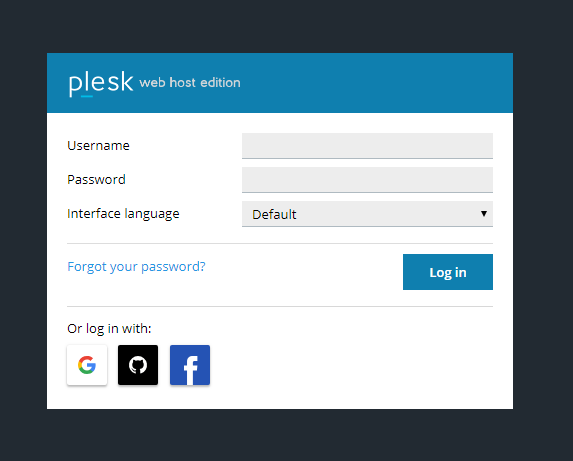The width and height of the screenshot is (573, 461).
Task: Click the Password label
Action: [x=96, y=180]
